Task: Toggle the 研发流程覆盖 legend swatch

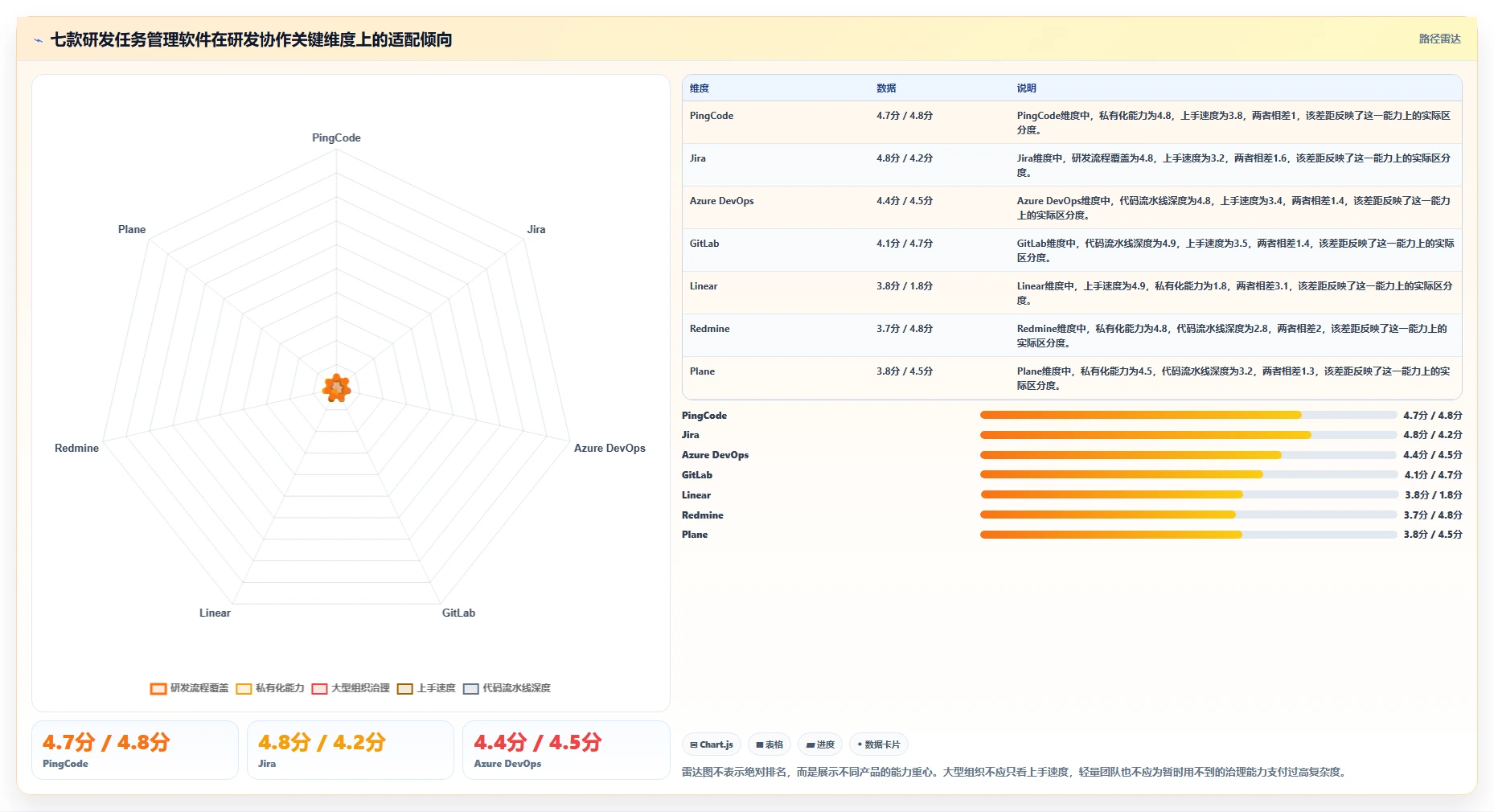Action: click(158, 688)
